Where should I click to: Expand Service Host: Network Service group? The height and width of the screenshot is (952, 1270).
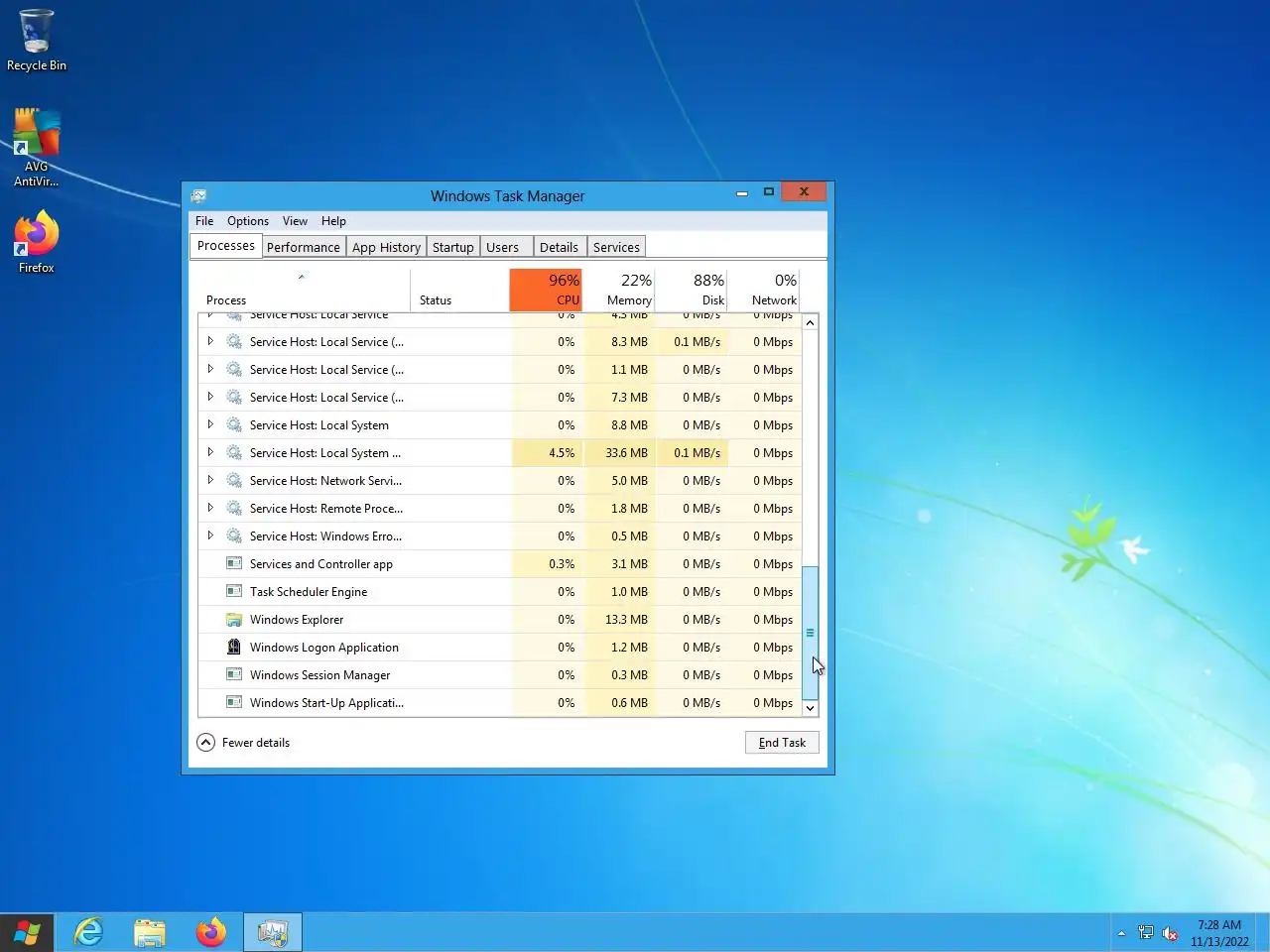[x=210, y=480]
